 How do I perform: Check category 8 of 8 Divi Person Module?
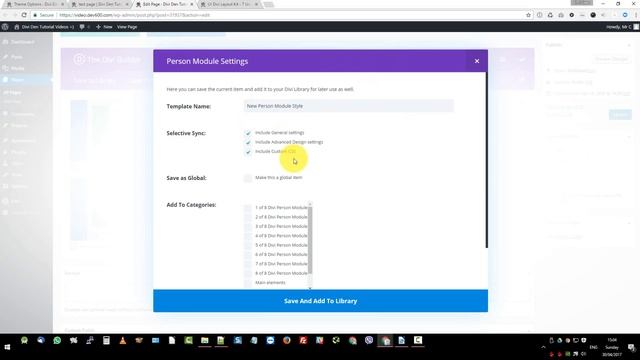coord(248,273)
